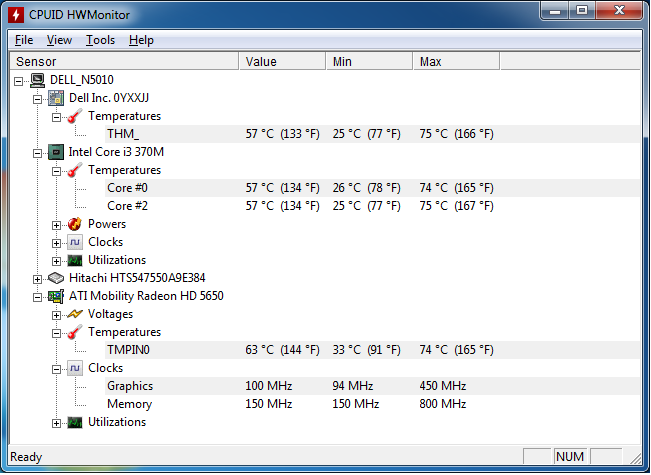Click the Dell Inc. motherboard icon
The width and height of the screenshot is (651, 475).
coord(56,98)
